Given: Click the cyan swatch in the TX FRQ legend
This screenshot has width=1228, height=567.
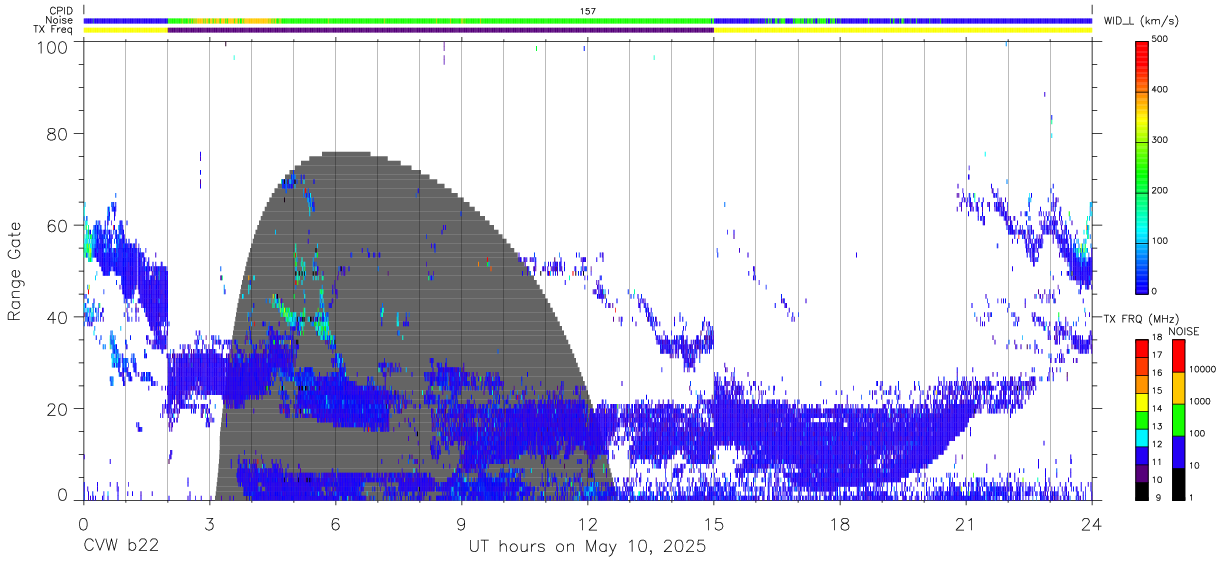Looking at the screenshot, I should (x=1142, y=437).
